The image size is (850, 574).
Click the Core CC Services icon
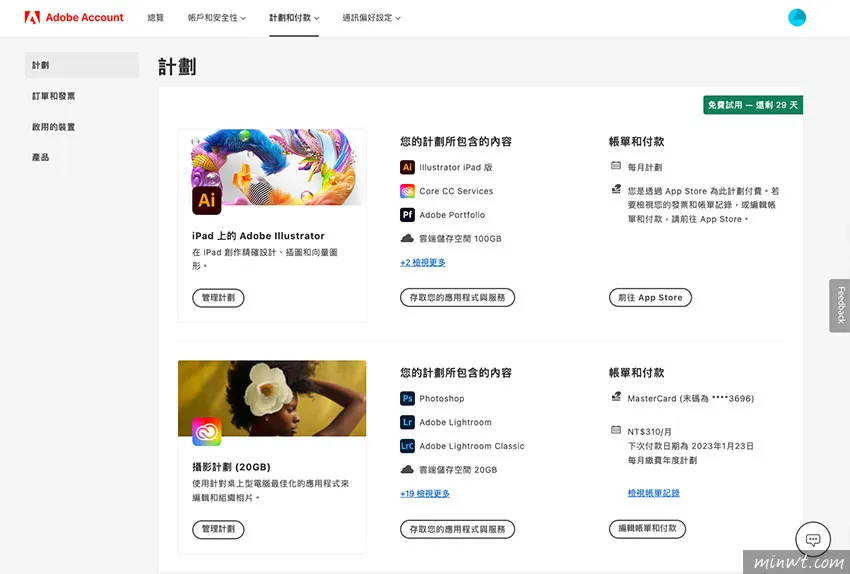pos(407,191)
